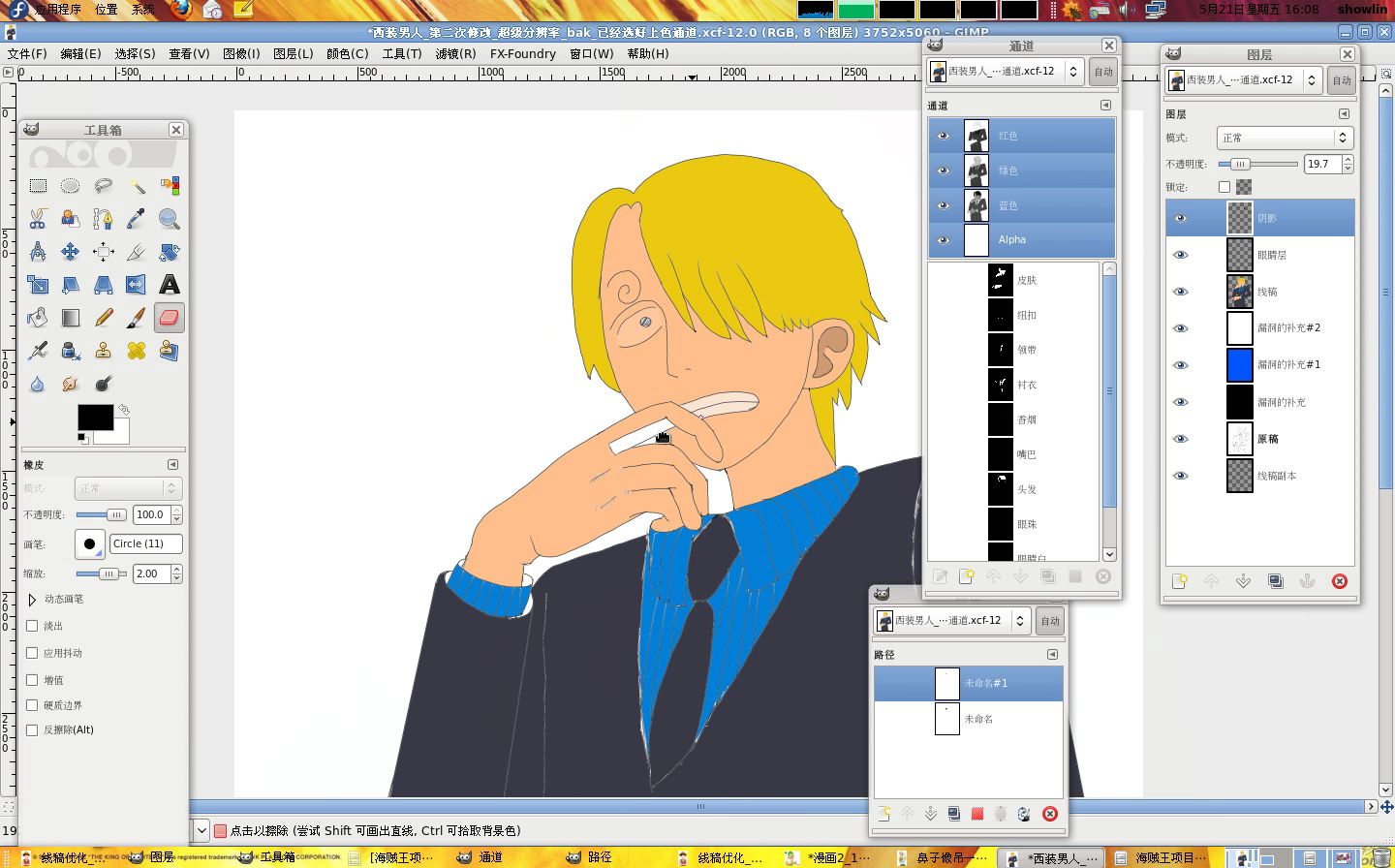The height and width of the screenshot is (868, 1395).
Task: Click the 自动 button in 通道 panel
Action: coord(1103,72)
